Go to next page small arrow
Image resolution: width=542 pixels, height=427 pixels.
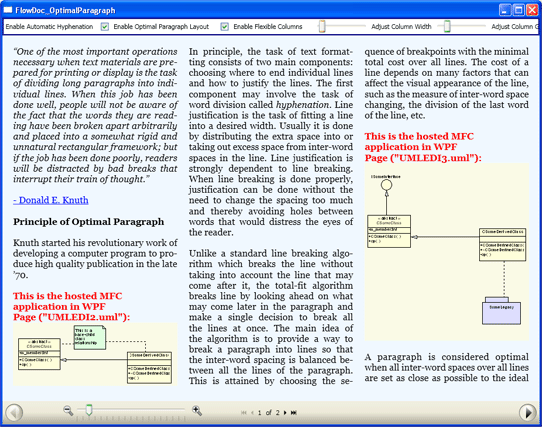[x=285, y=412]
